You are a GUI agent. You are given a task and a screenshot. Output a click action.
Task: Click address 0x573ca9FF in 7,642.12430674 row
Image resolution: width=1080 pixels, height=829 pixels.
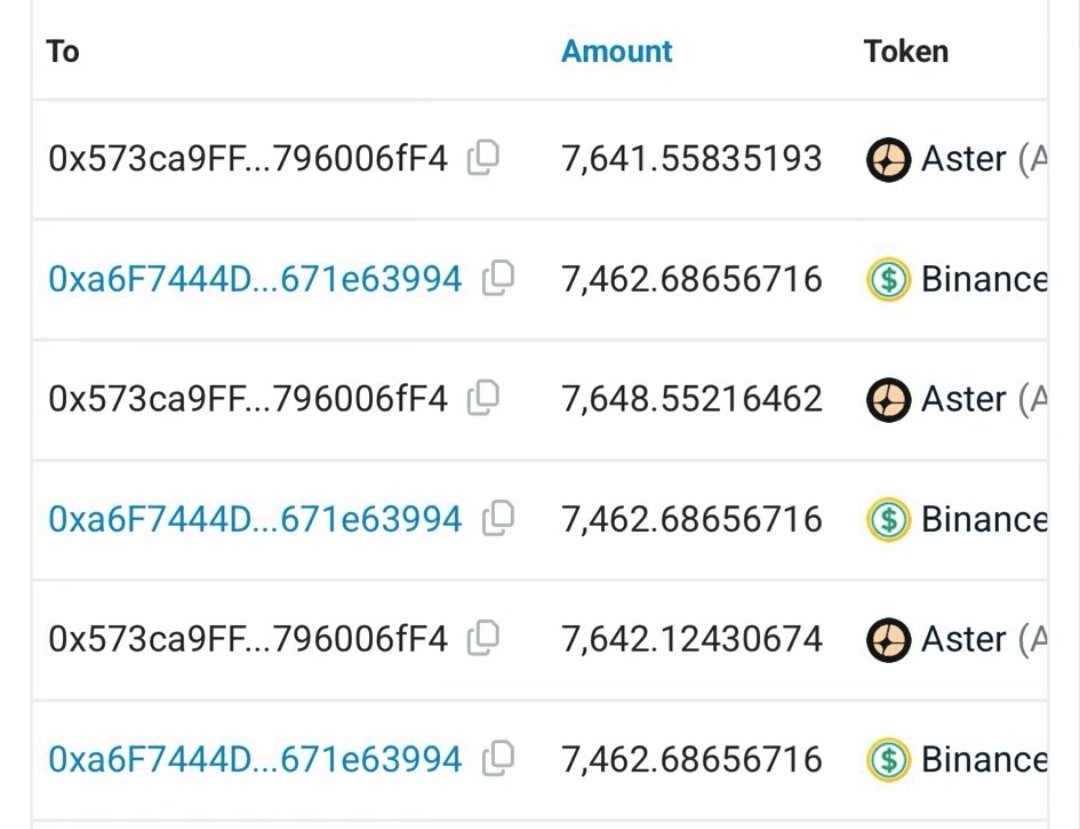point(247,639)
